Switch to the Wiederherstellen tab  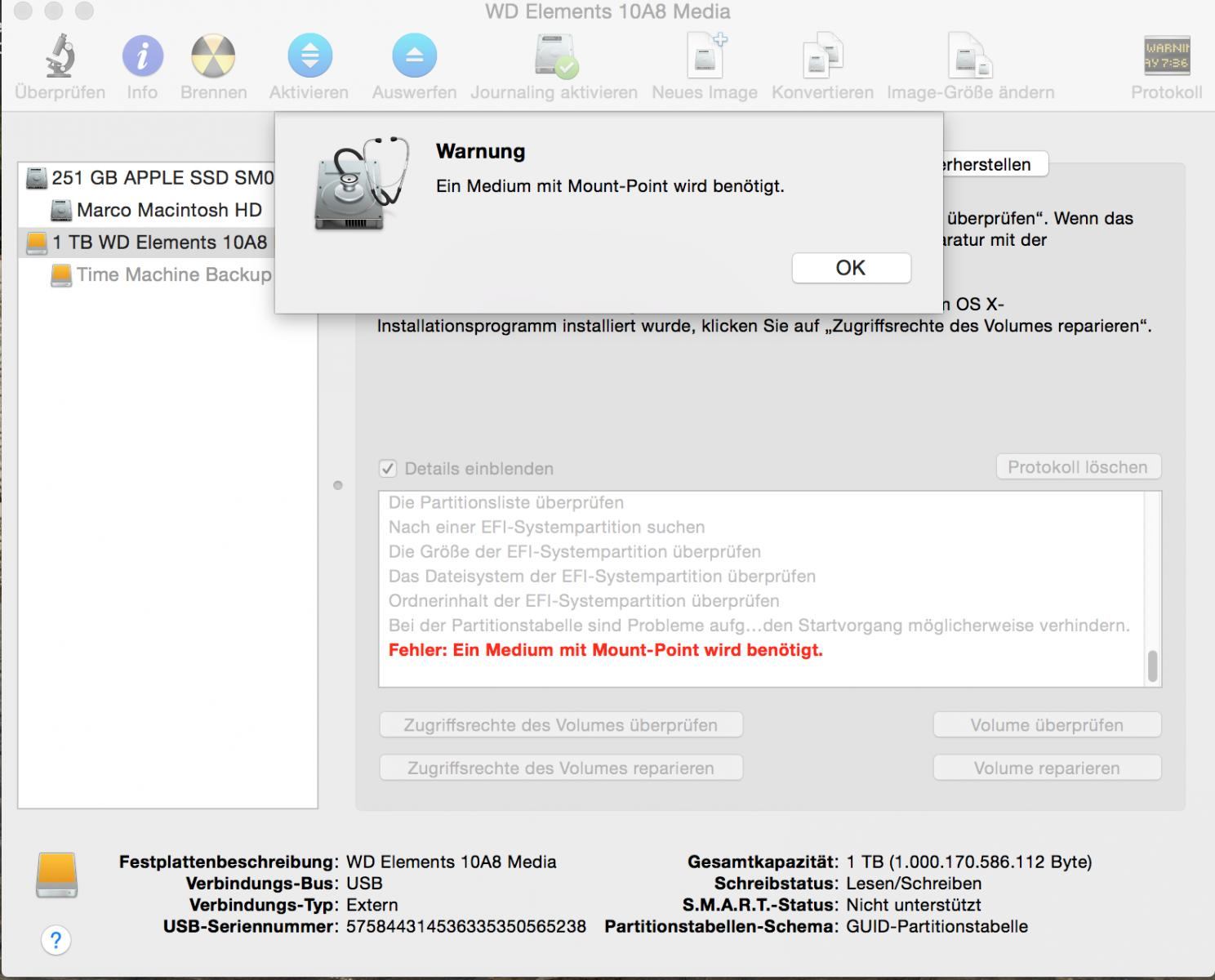[995, 164]
